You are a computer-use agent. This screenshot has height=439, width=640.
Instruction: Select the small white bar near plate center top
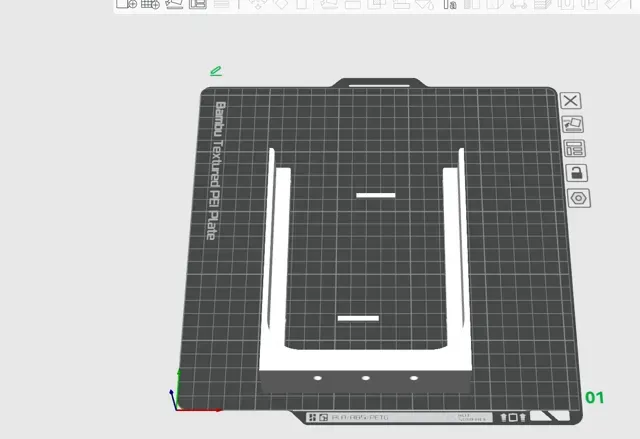(376, 195)
